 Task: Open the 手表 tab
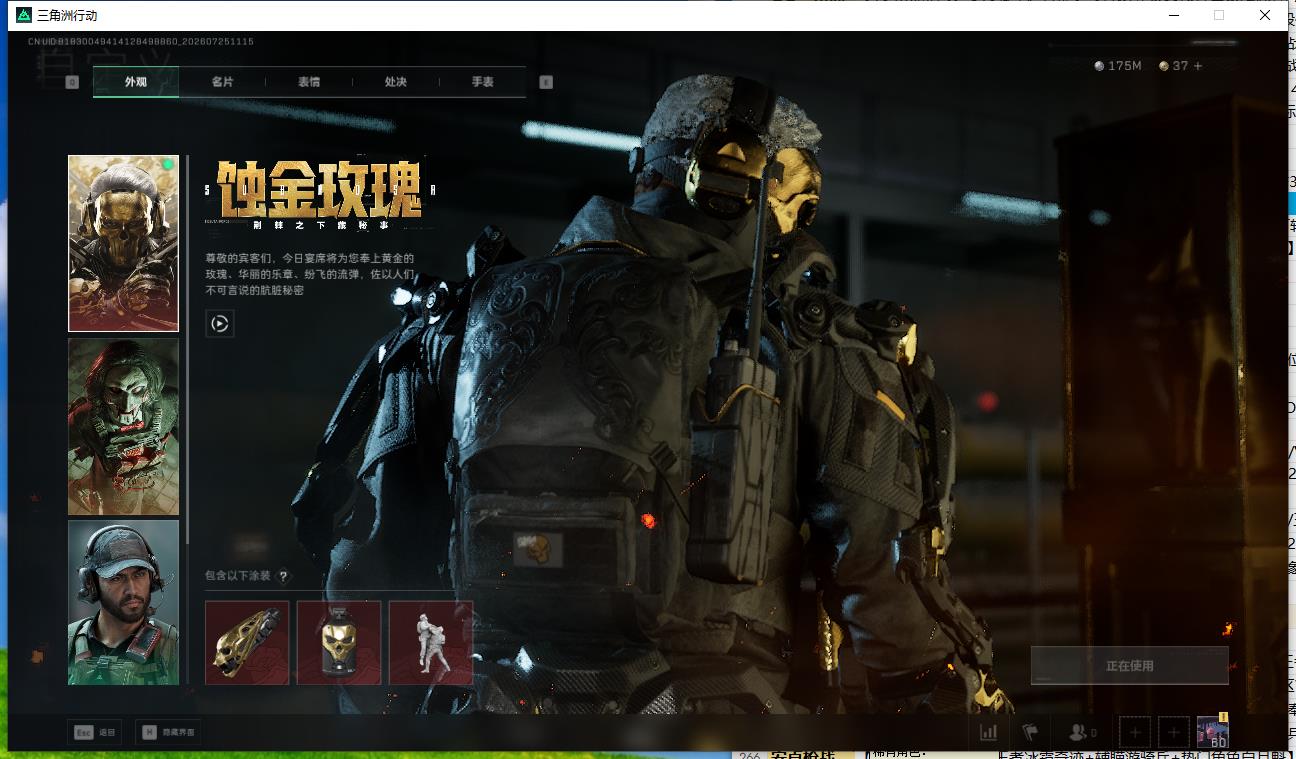[482, 82]
